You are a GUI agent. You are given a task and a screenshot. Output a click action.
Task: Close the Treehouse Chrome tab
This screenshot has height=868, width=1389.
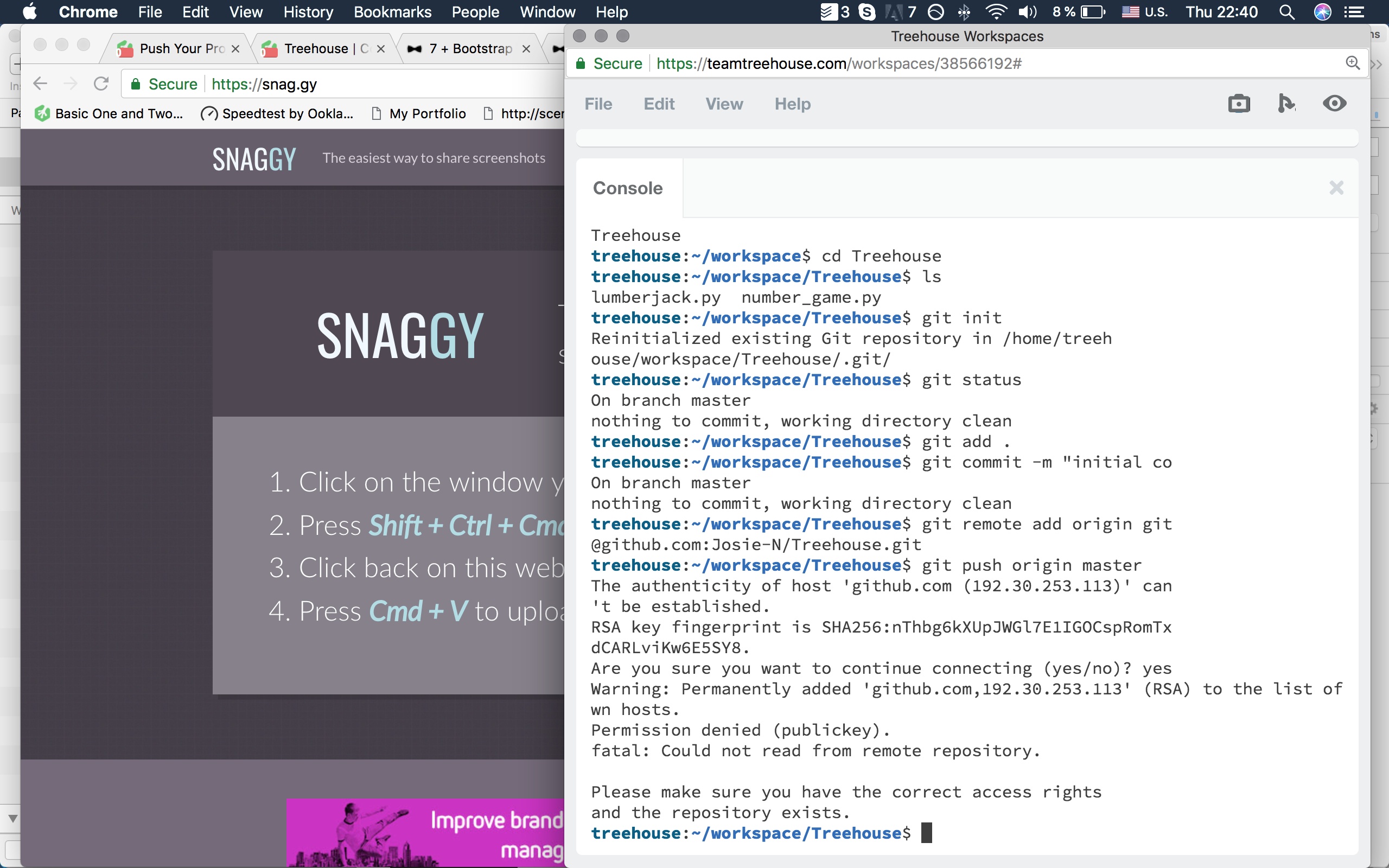[380, 49]
